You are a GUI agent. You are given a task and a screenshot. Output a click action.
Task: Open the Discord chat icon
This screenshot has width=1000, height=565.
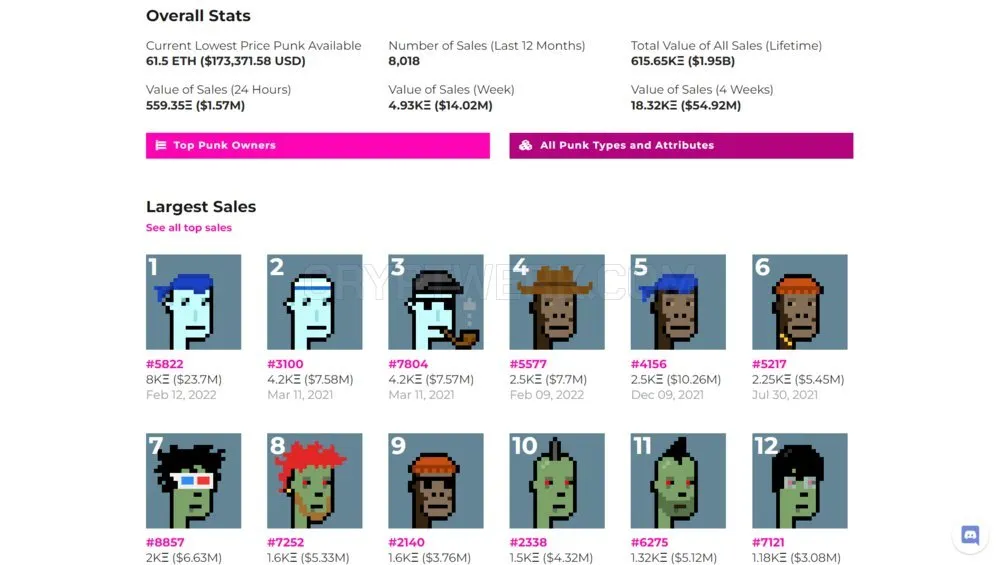tap(969, 535)
